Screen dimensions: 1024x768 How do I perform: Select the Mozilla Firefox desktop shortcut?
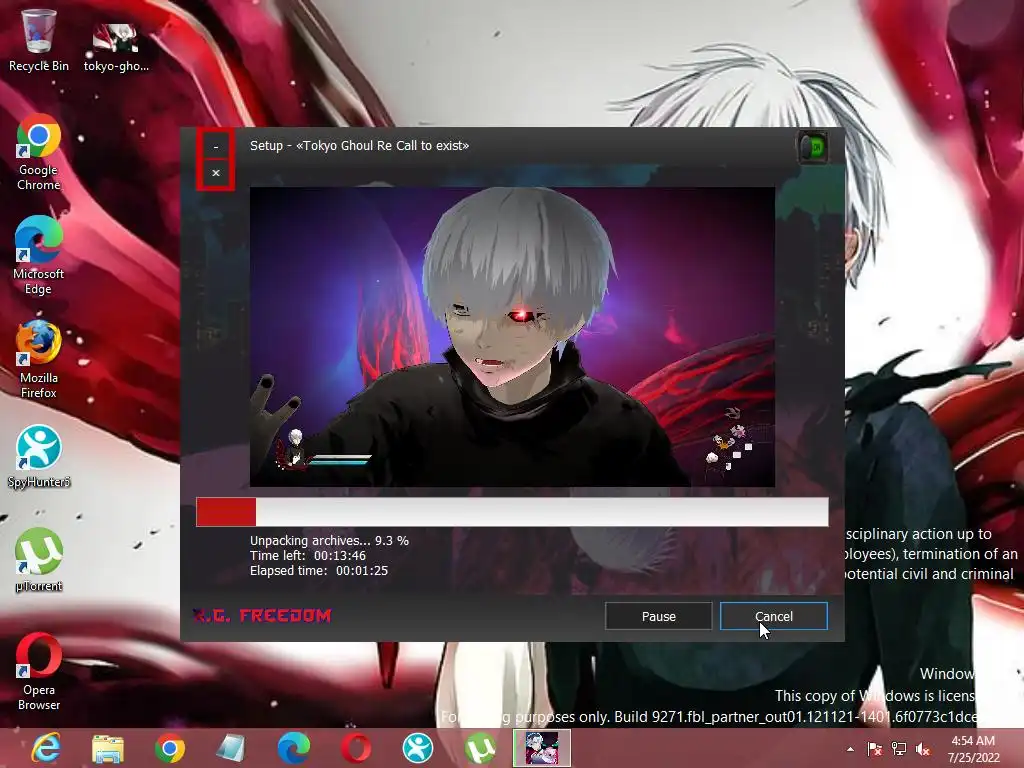point(39,360)
